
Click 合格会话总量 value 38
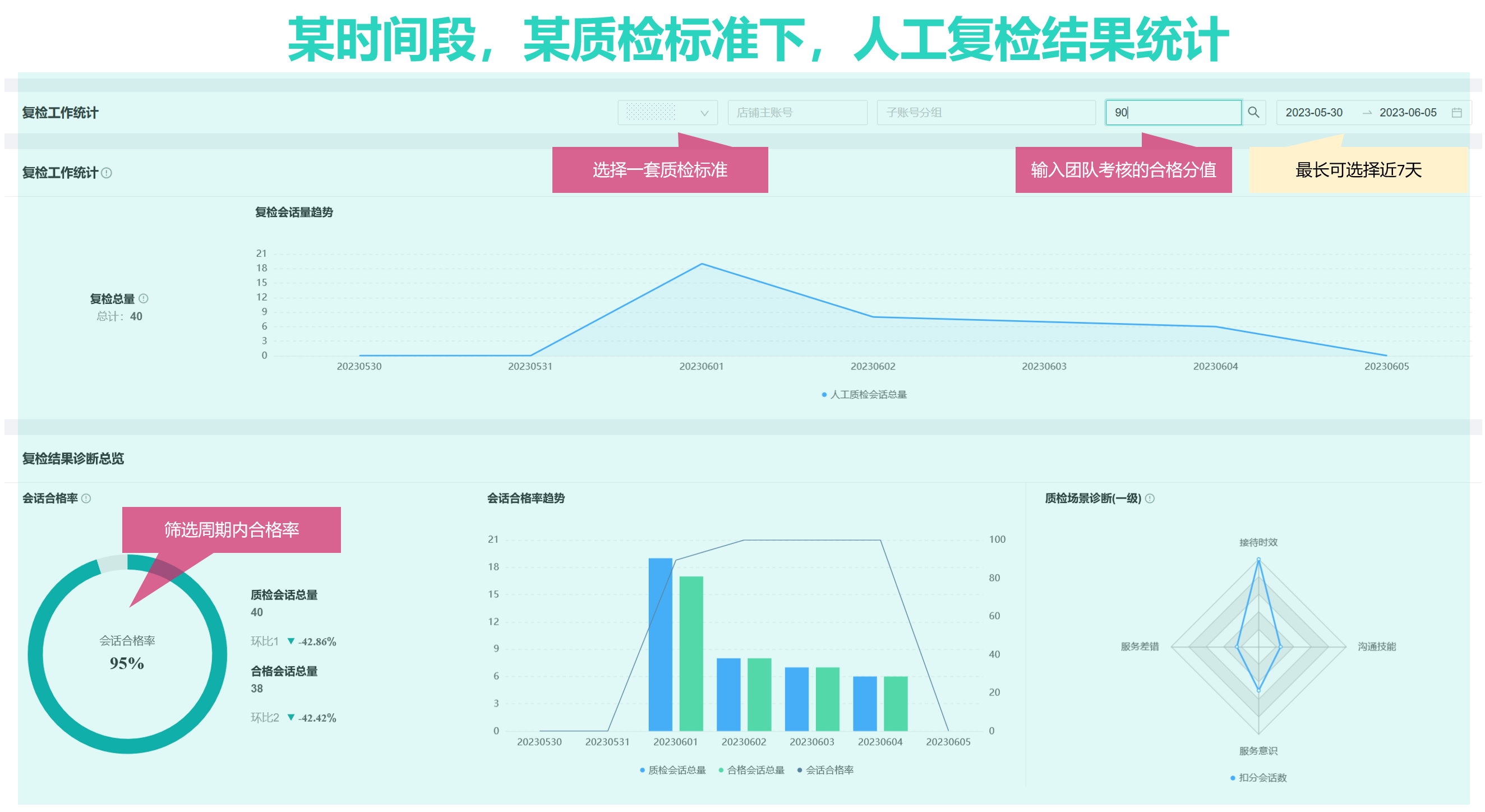pos(256,689)
